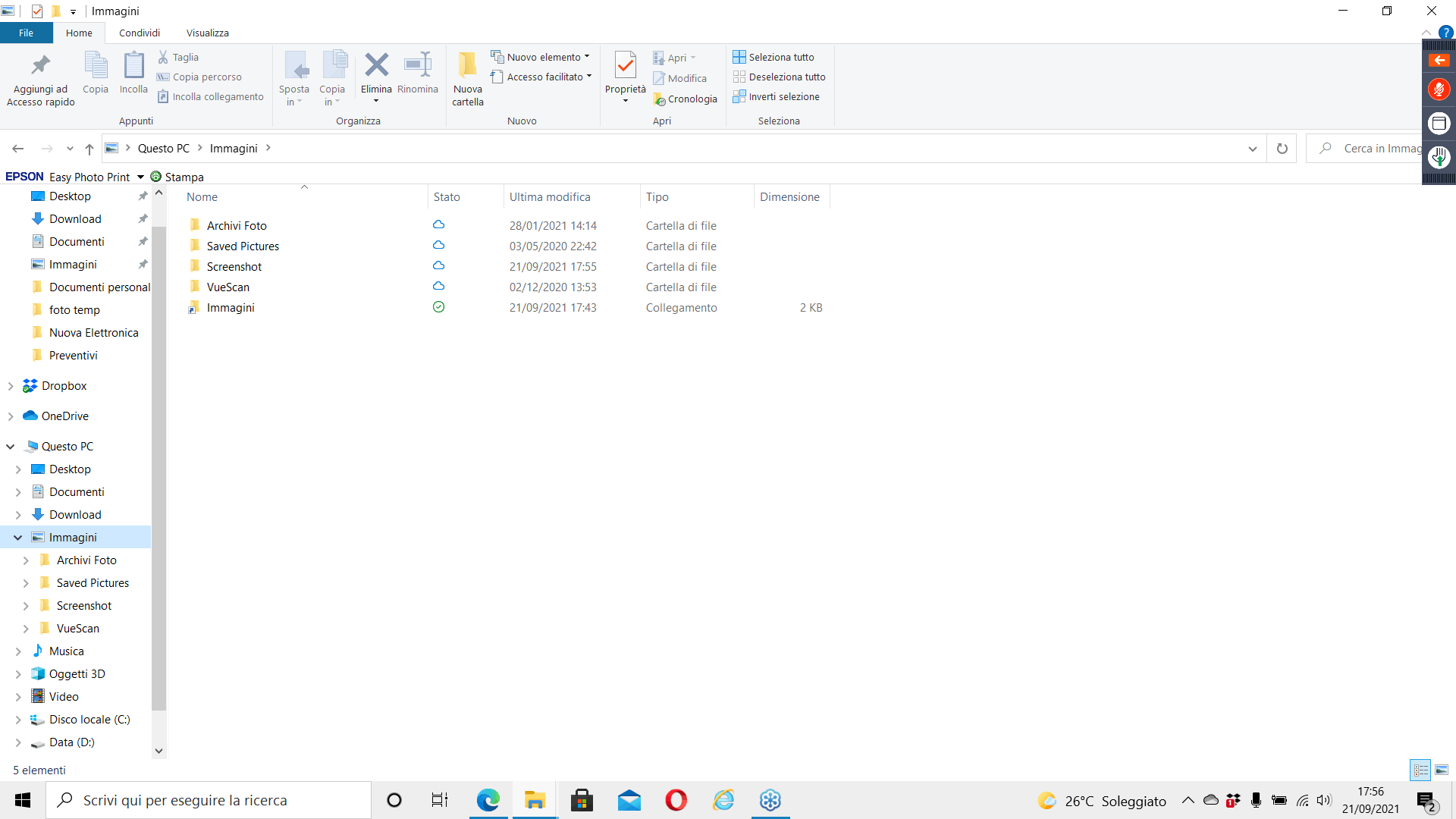Click the refresh button beside address bar
Image resolution: width=1456 pixels, height=819 pixels.
[x=1282, y=149]
